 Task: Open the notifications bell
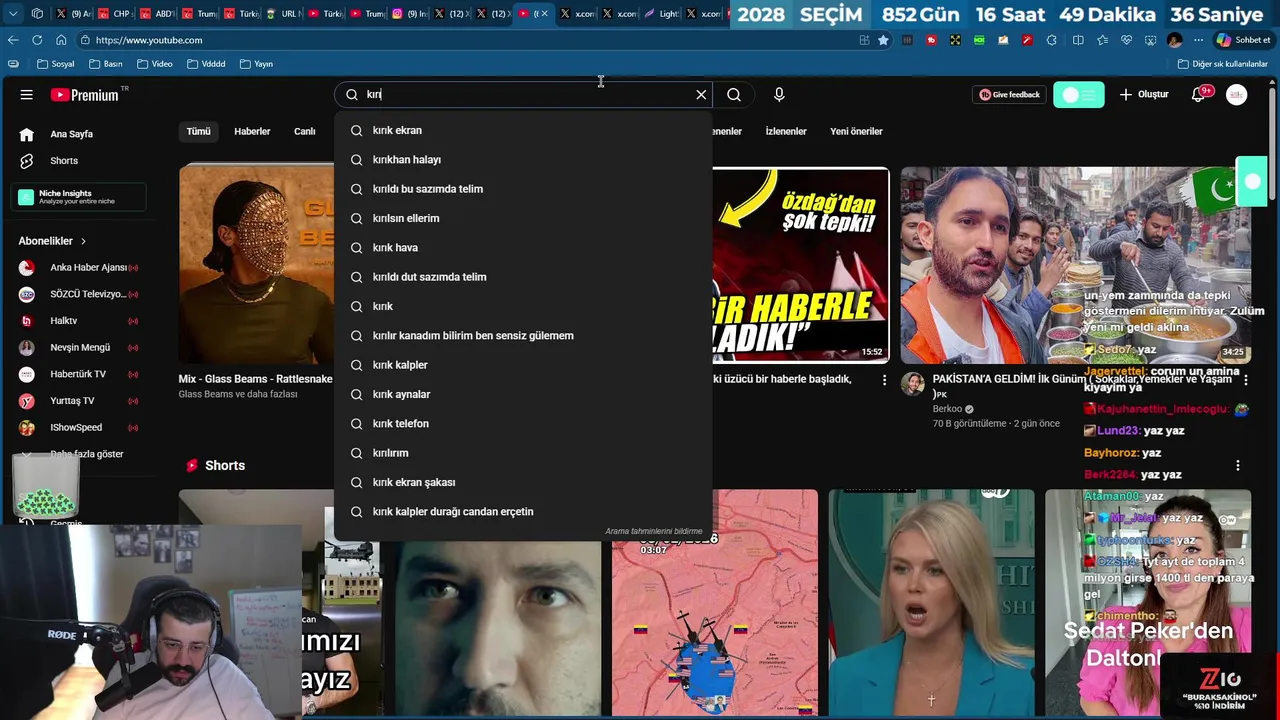1198,94
